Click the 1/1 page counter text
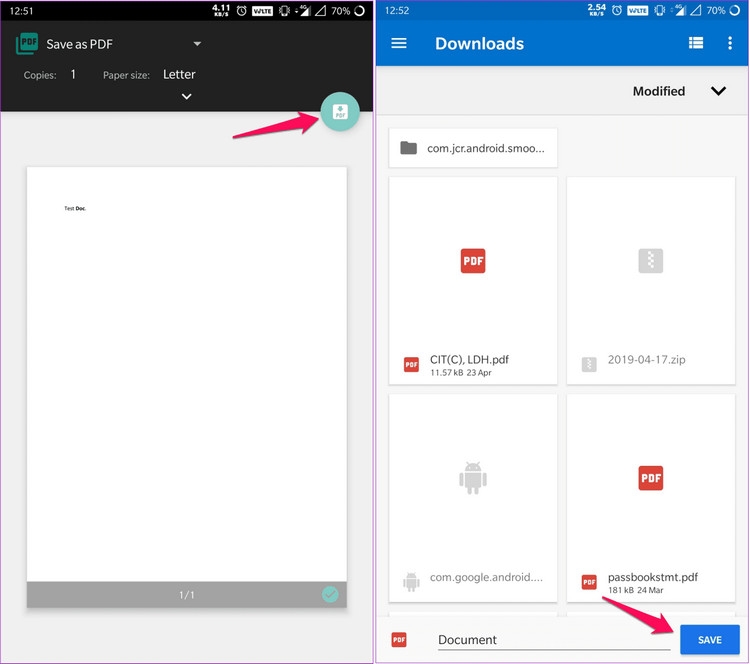750x664 pixels. 187,595
